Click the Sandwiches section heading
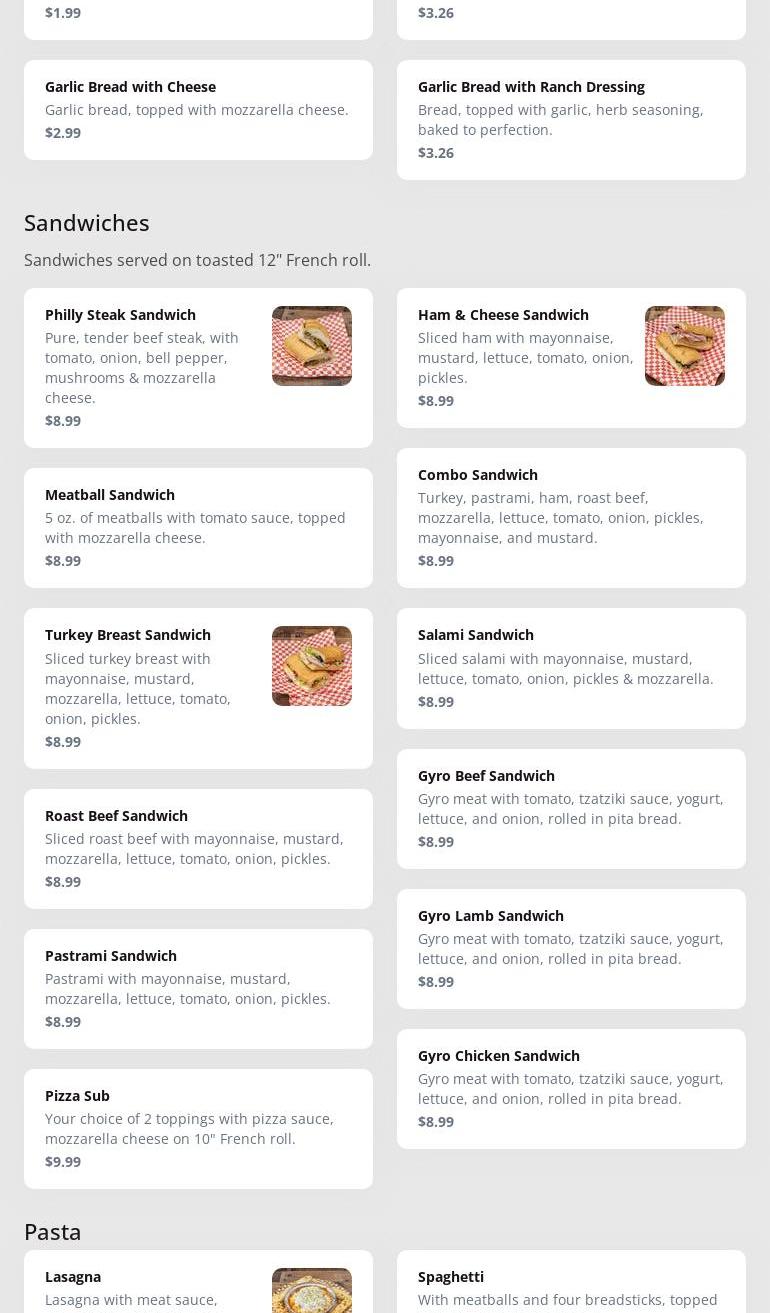This screenshot has height=1313, width=770. coord(87,223)
